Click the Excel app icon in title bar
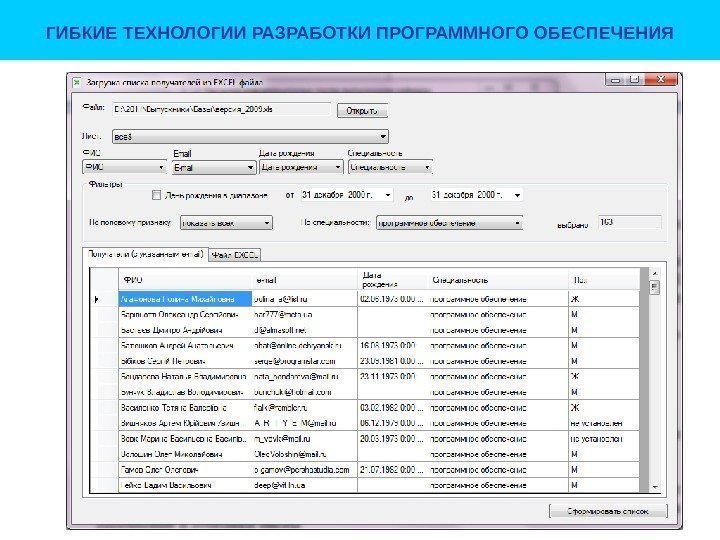 point(77,83)
